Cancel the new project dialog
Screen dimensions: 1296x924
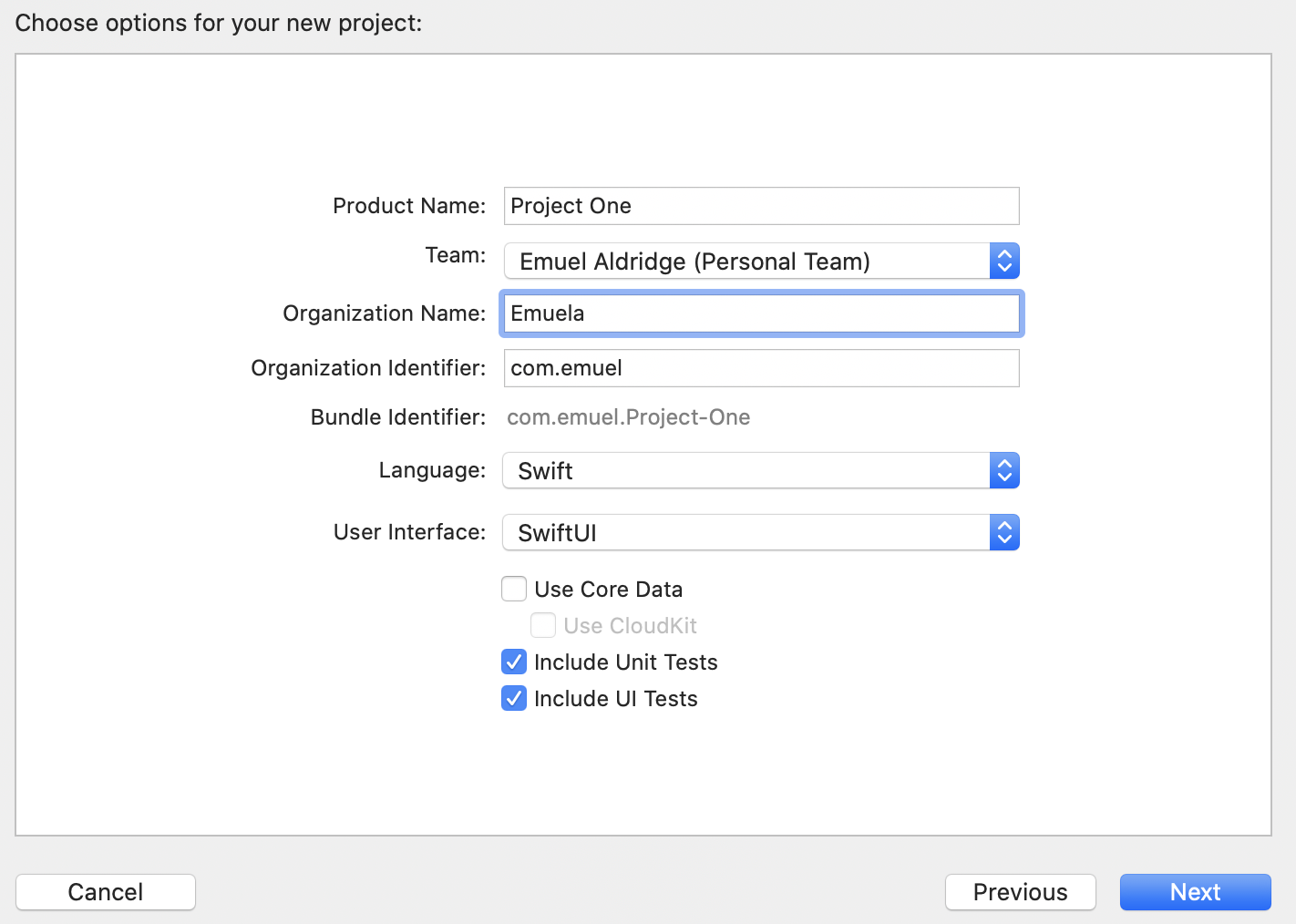[x=106, y=892]
